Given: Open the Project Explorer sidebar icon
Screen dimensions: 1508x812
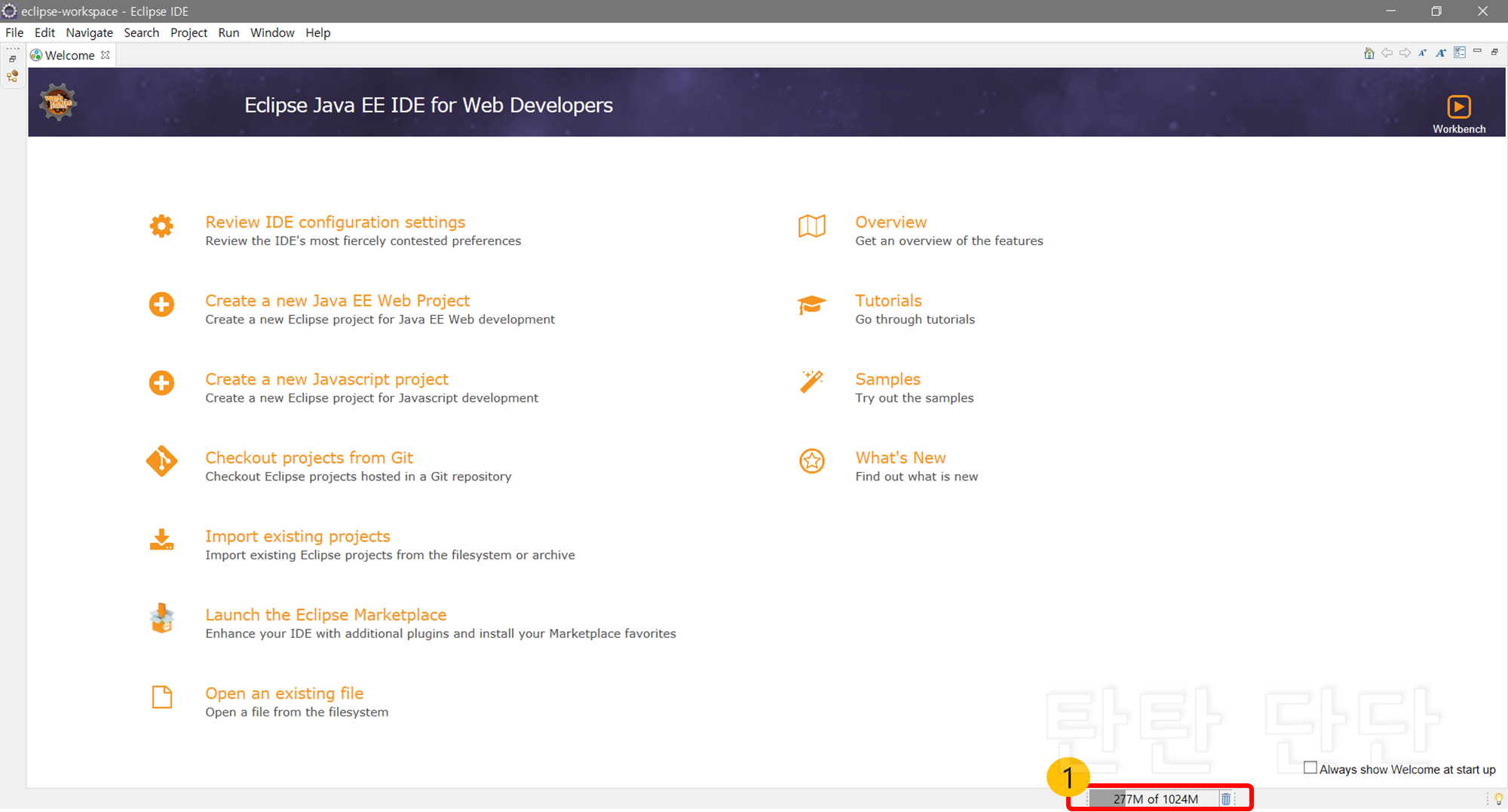Looking at the screenshot, I should pyautogui.click(x=13, y=76).
